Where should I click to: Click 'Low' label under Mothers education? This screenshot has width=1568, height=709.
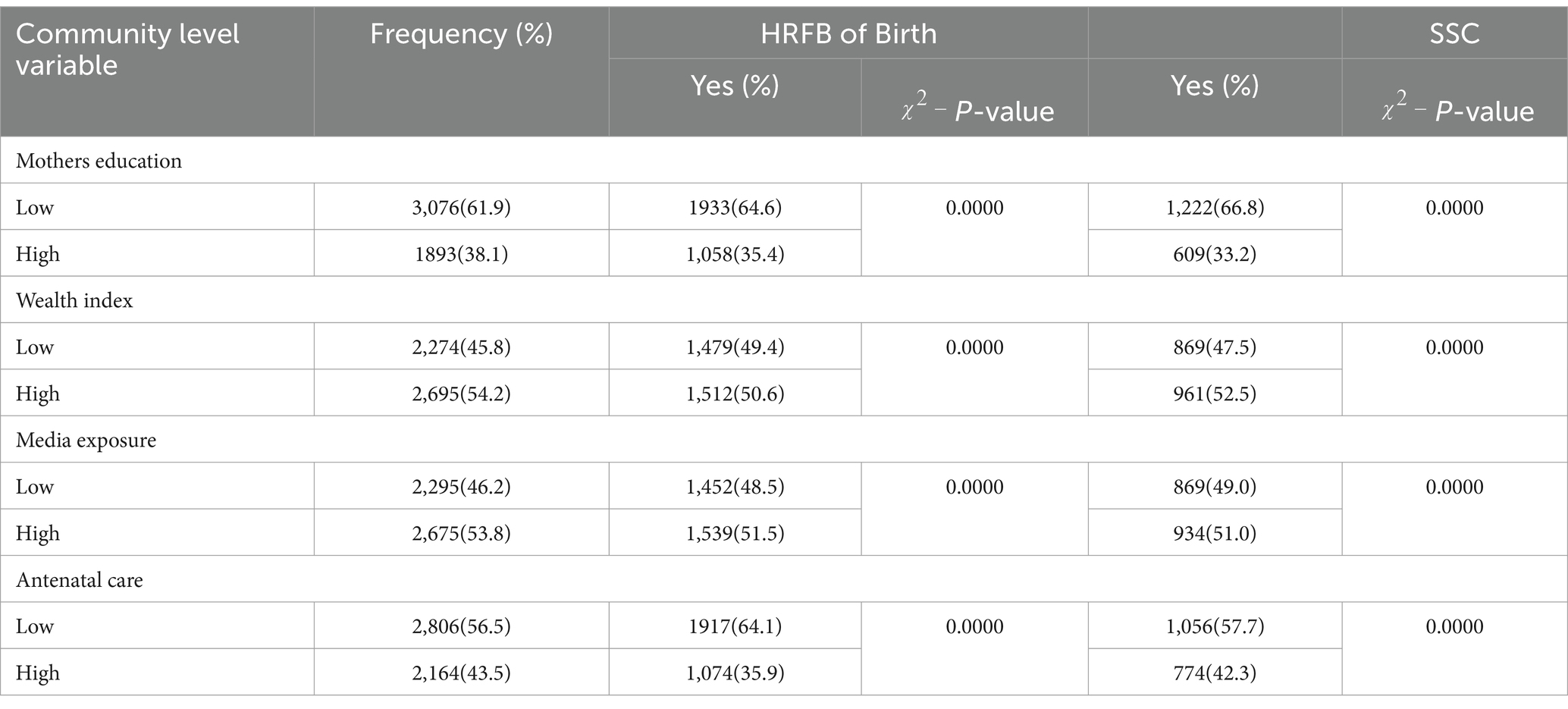tap(35, 207)
